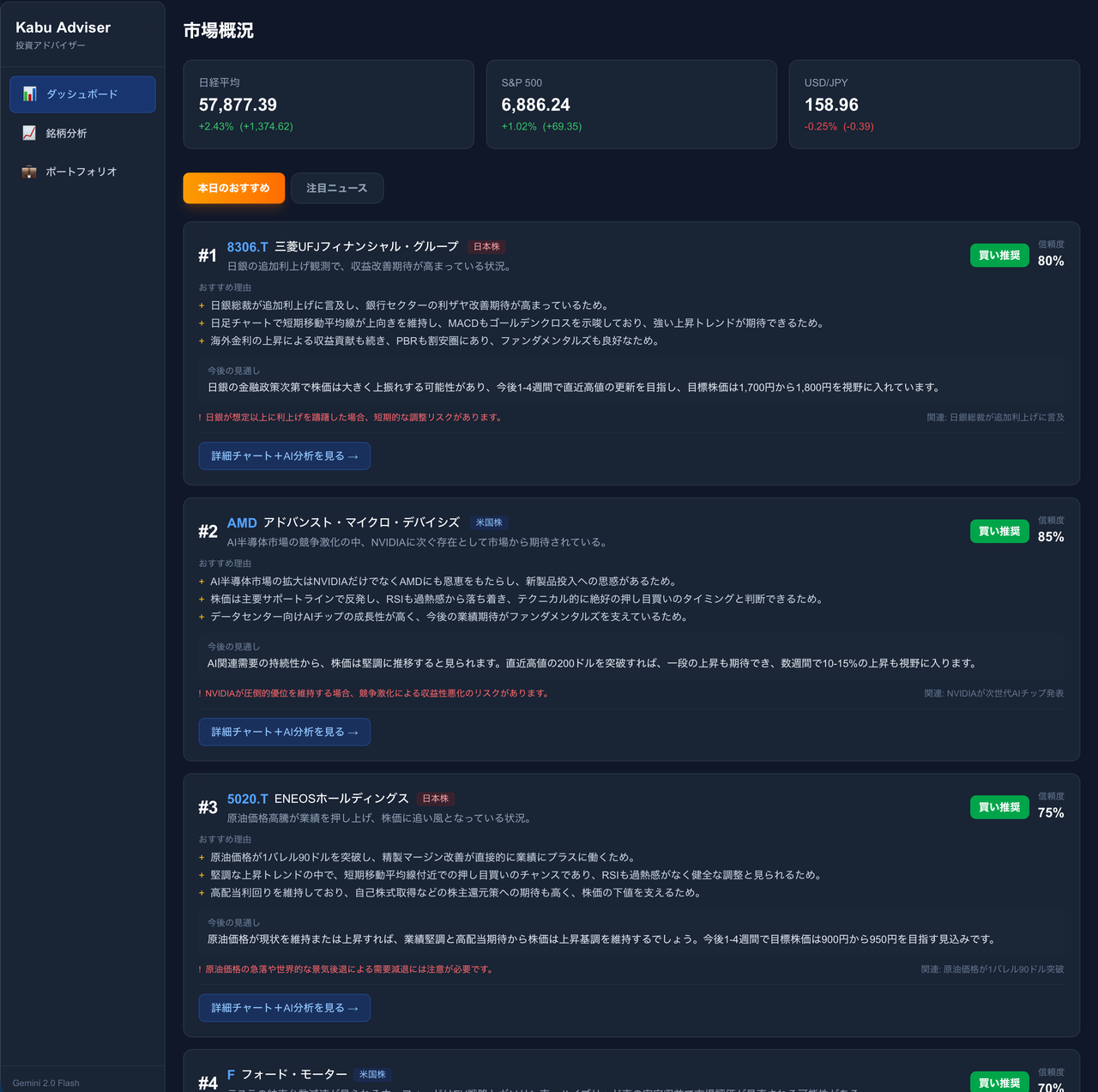Click the 銘柄分析 trend chart icon

point(29,133)
